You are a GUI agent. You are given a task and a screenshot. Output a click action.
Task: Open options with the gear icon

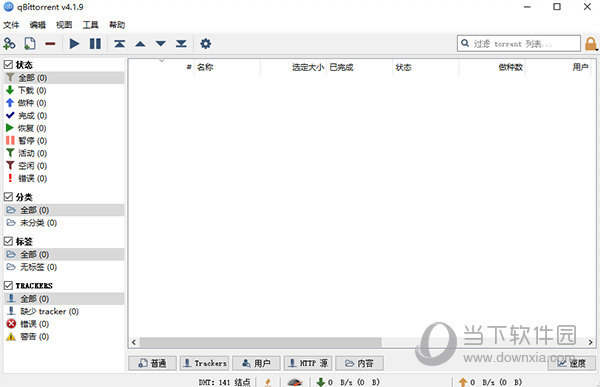[x=205, y=44]
